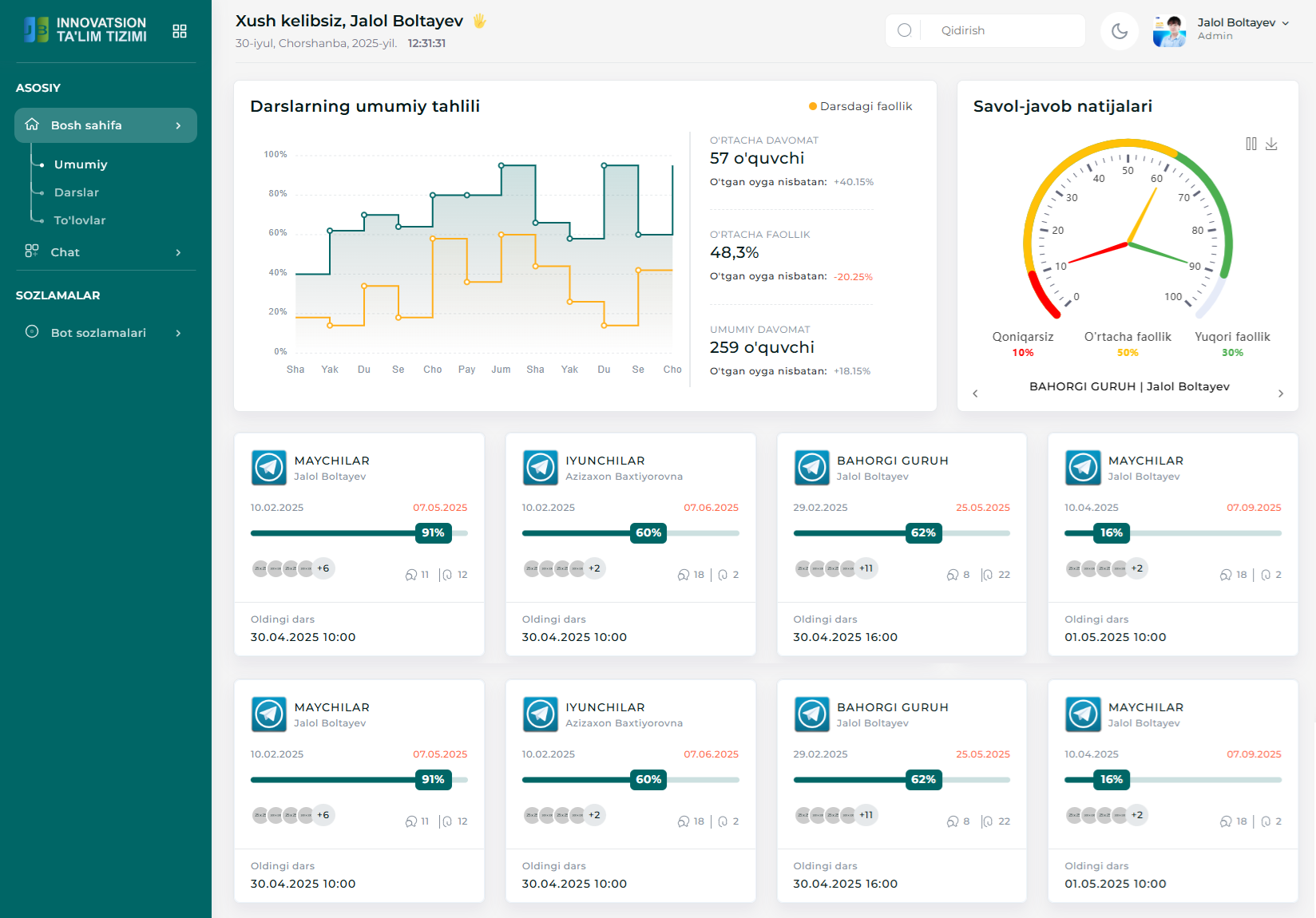Viewport: 1316px width, 918px height.
Task: Click the search magnifier icon
Action: [x=904, y=30]
